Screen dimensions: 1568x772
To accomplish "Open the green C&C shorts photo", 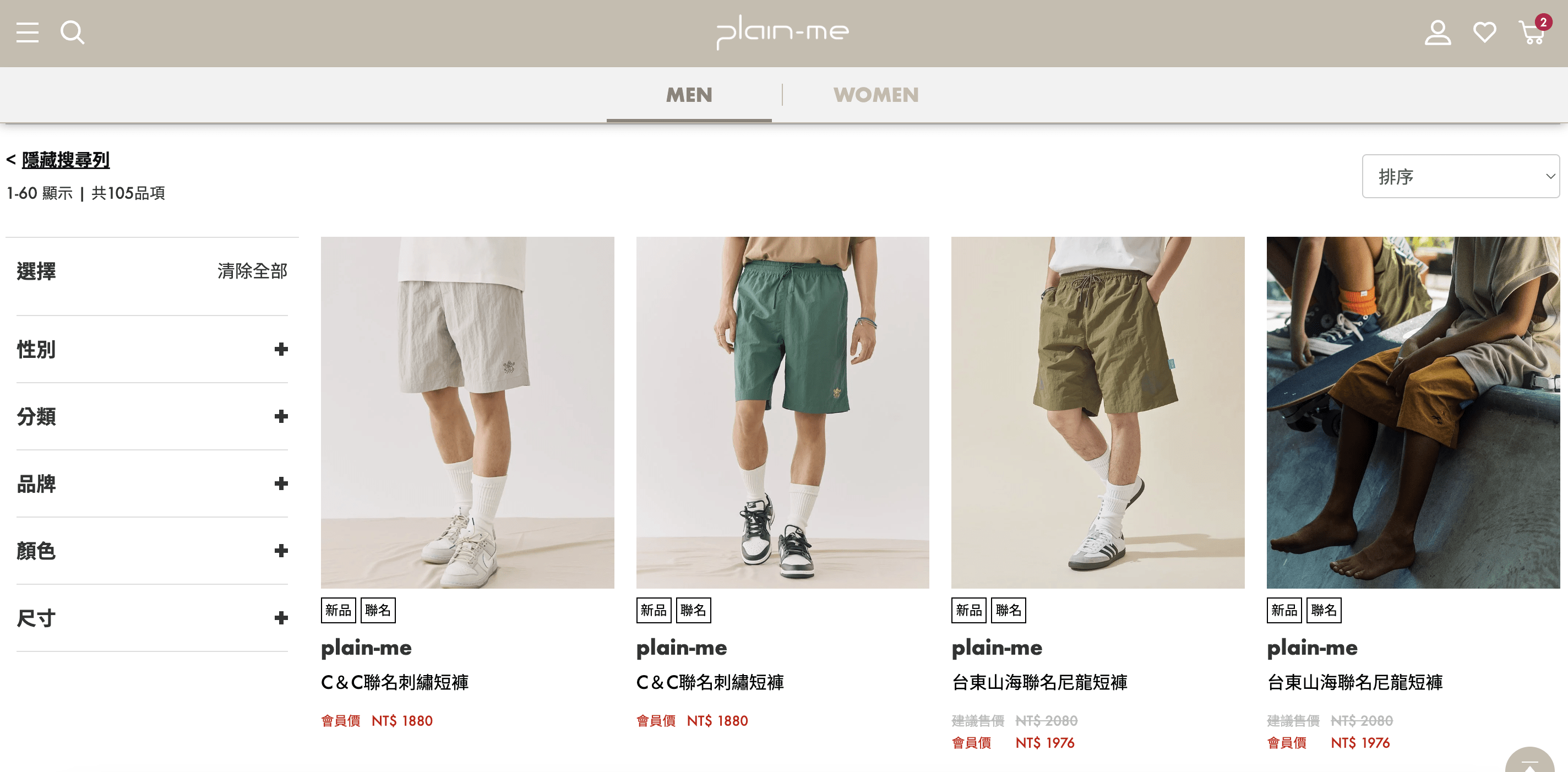I will pos(782,412).
